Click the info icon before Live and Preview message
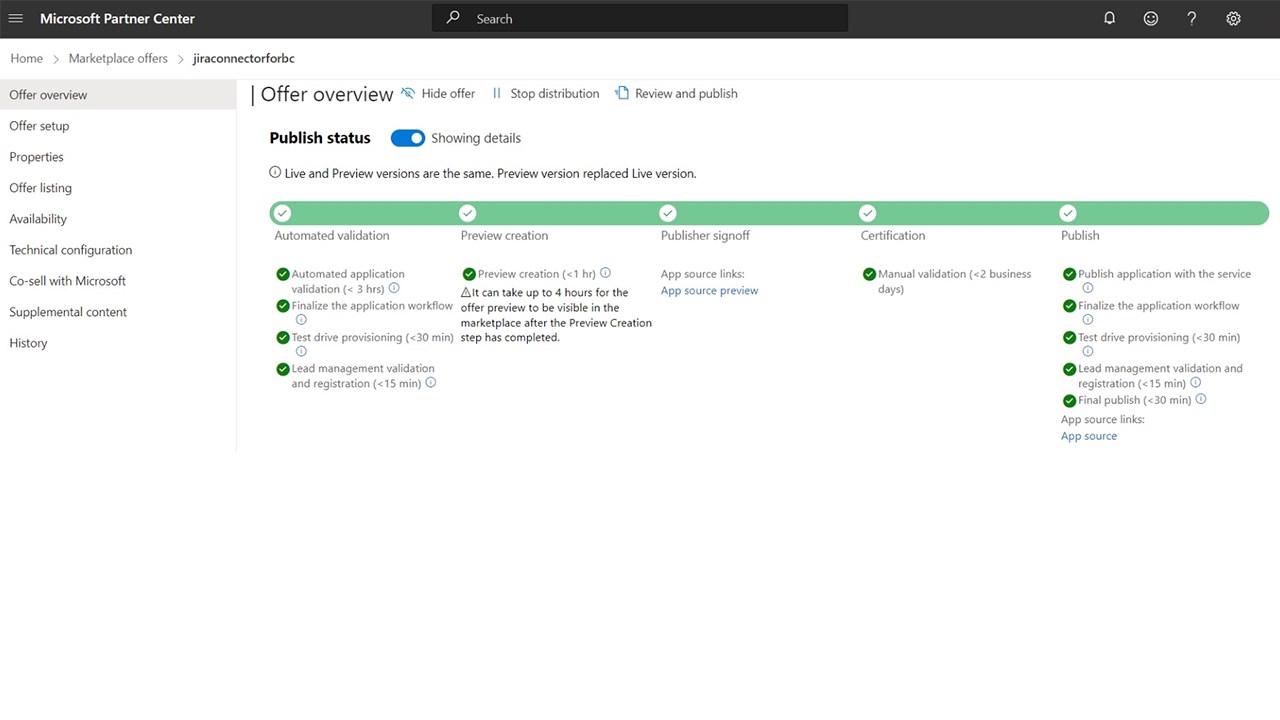The height and width of the screenshot is (720, 1280). (275, 172)
